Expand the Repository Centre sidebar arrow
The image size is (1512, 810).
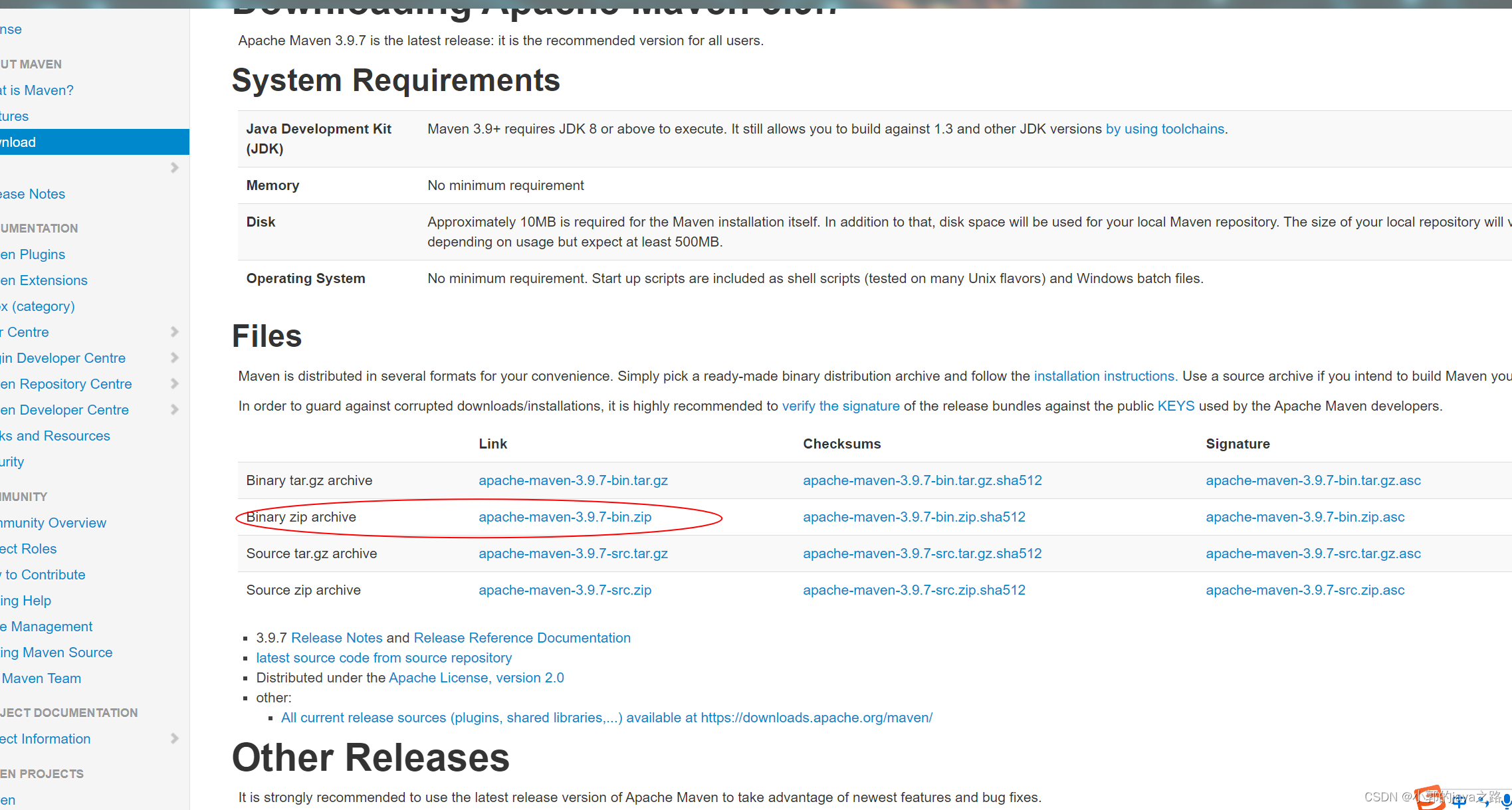tap(175, 383)
